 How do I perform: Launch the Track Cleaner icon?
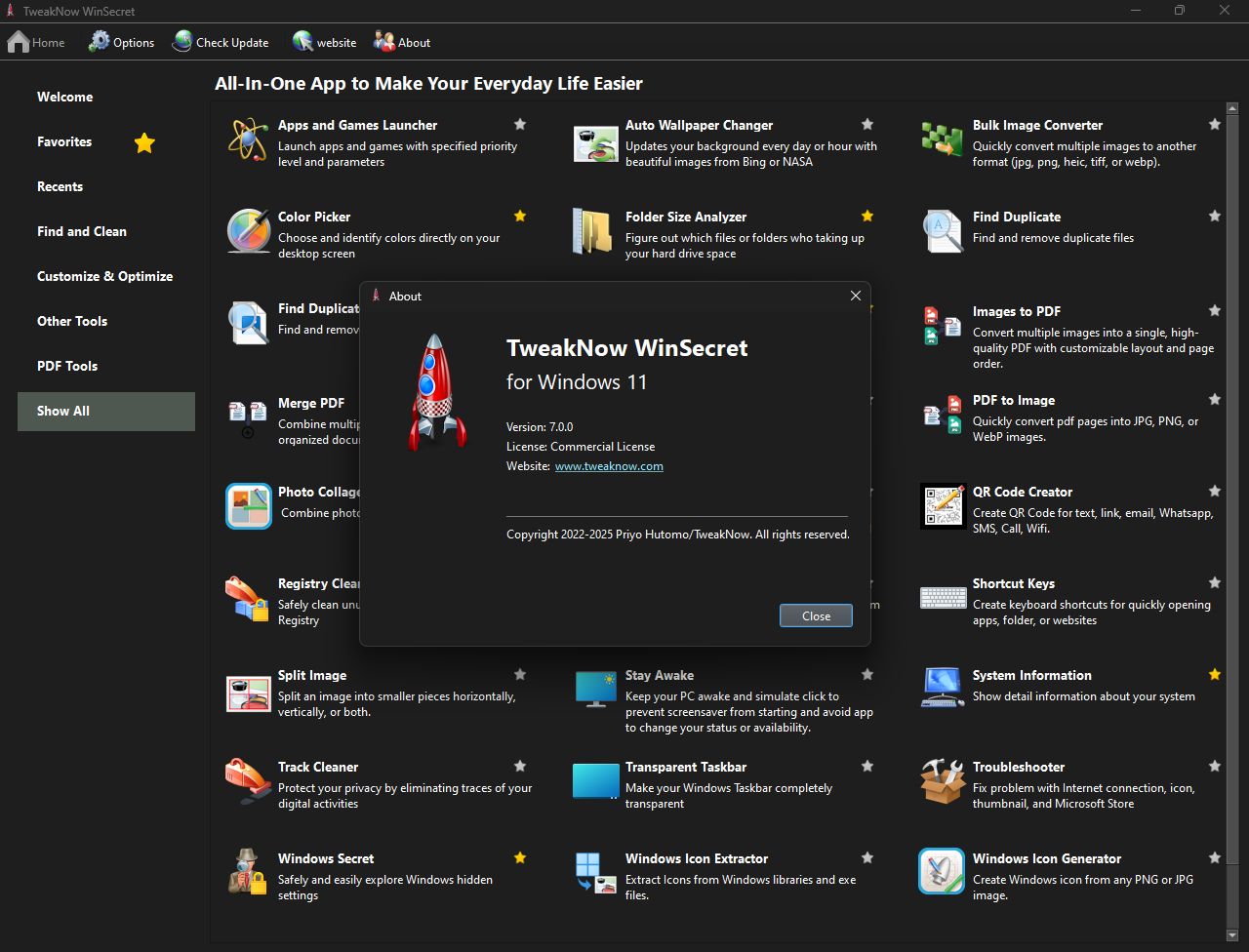248,781
